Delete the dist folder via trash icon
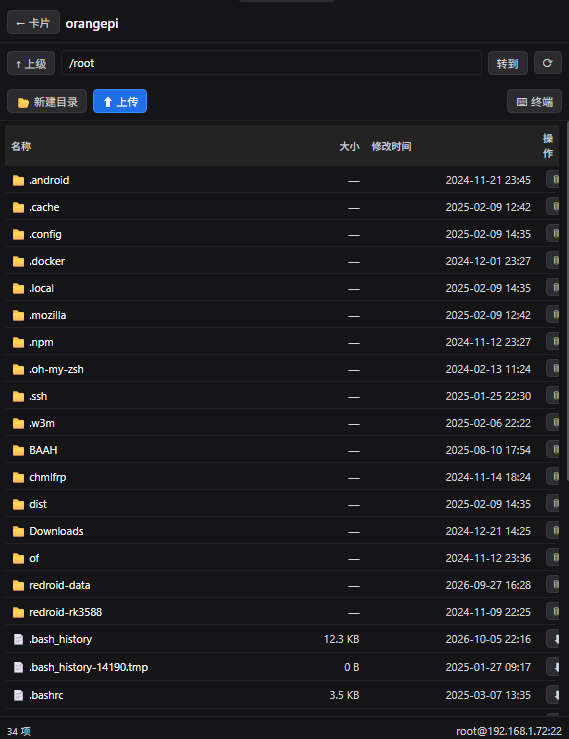569x739 pixels. click(x=553, y=503)
